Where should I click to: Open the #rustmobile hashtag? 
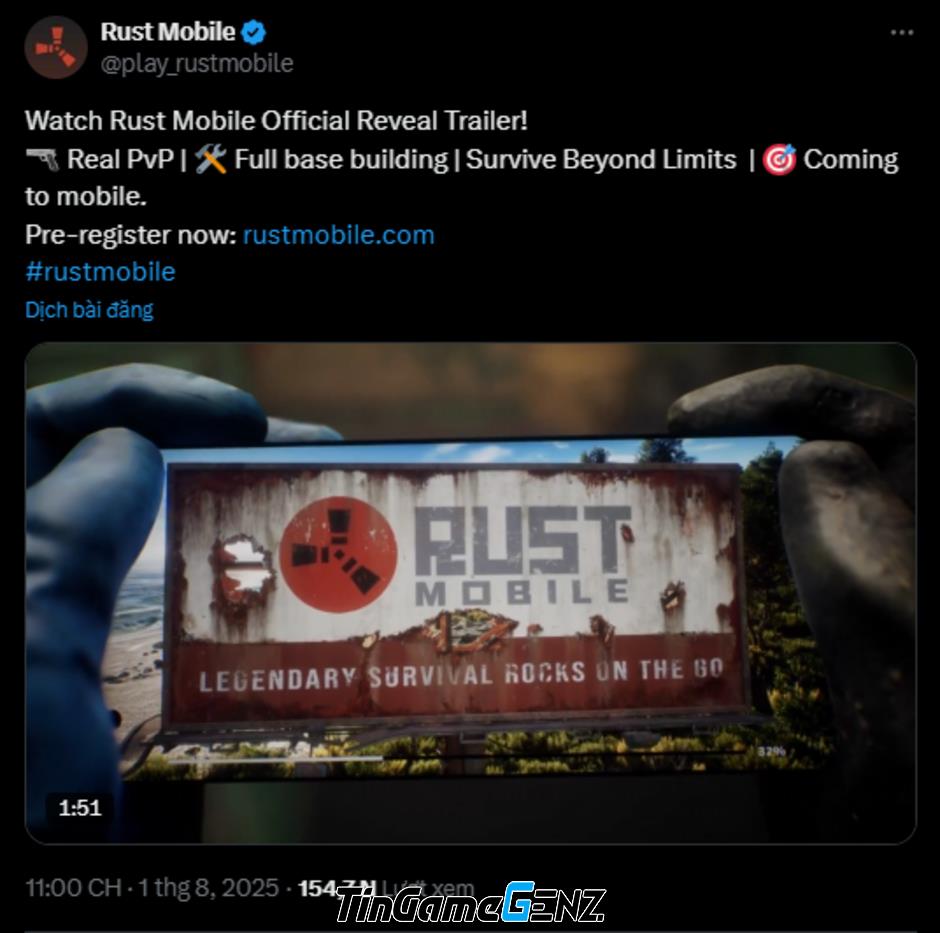[x=100, y=272]
